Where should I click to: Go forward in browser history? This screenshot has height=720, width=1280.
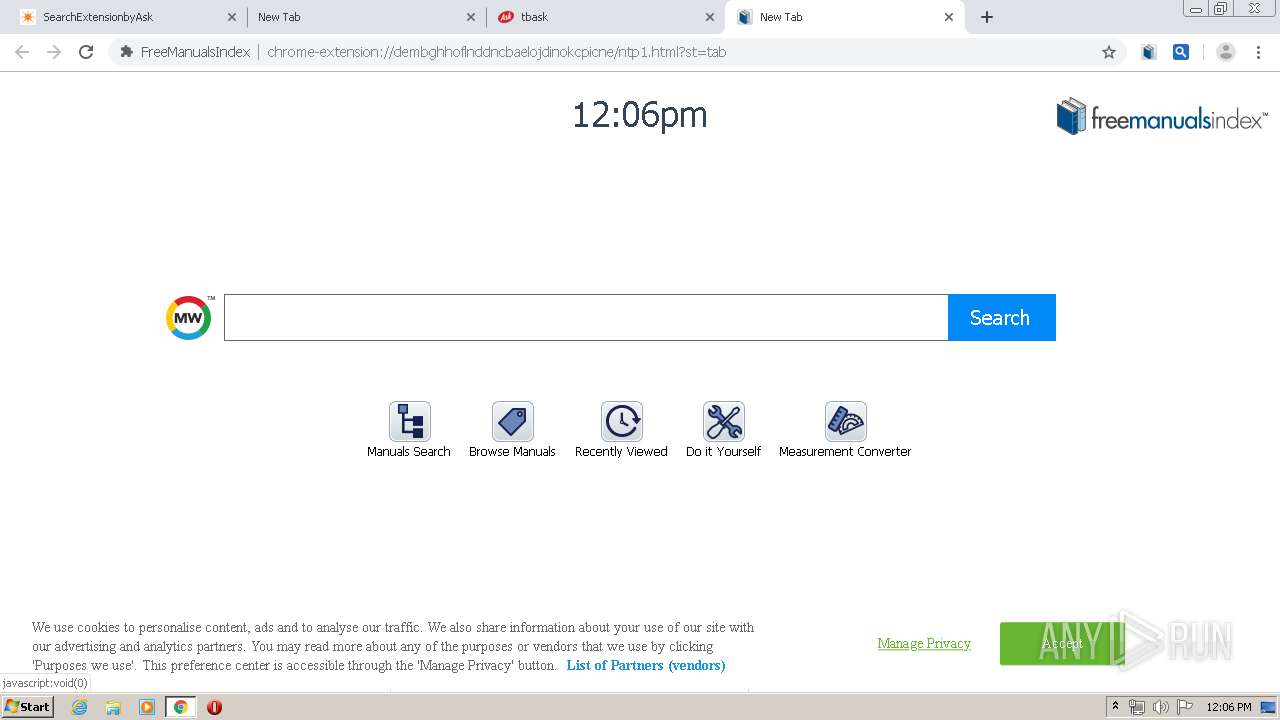(x=54, y=52)
